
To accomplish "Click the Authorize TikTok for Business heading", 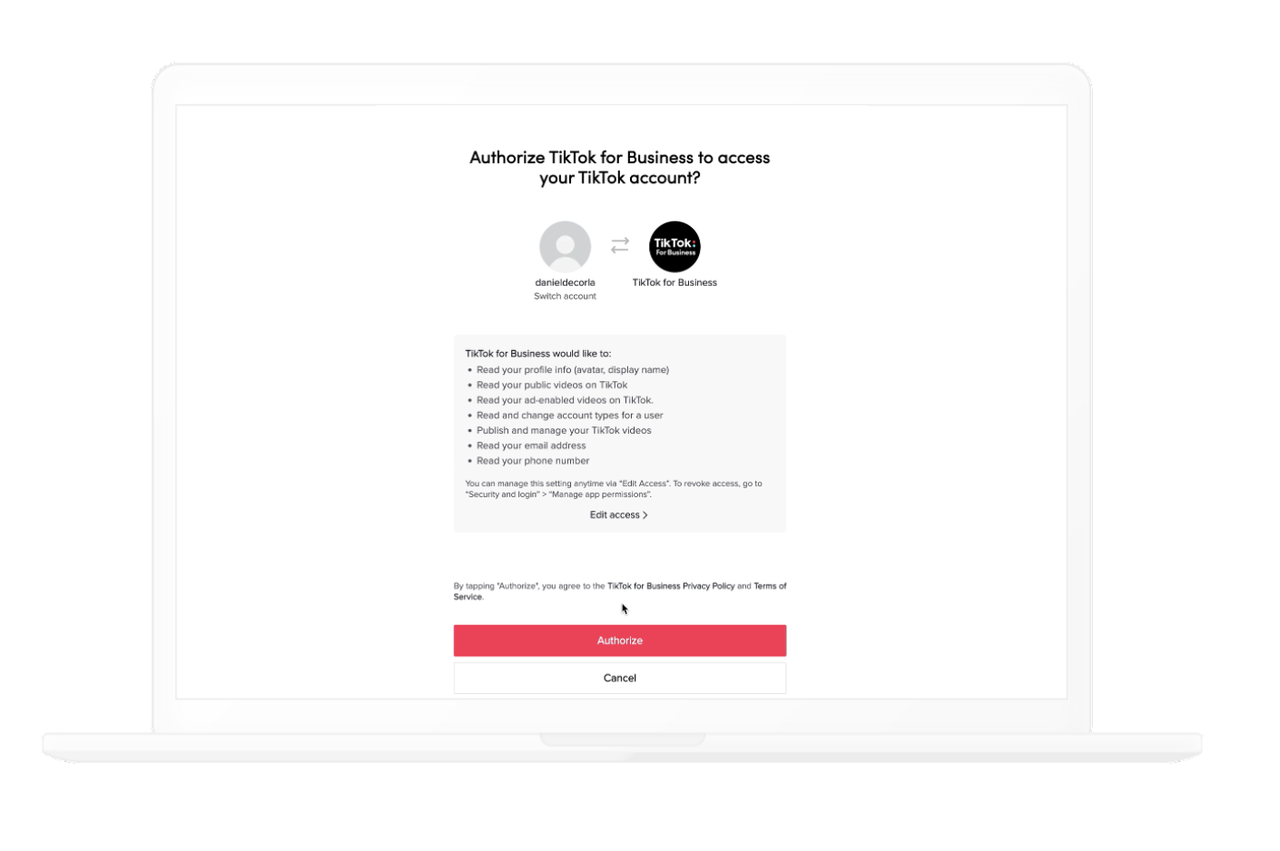I will point(620,167).
